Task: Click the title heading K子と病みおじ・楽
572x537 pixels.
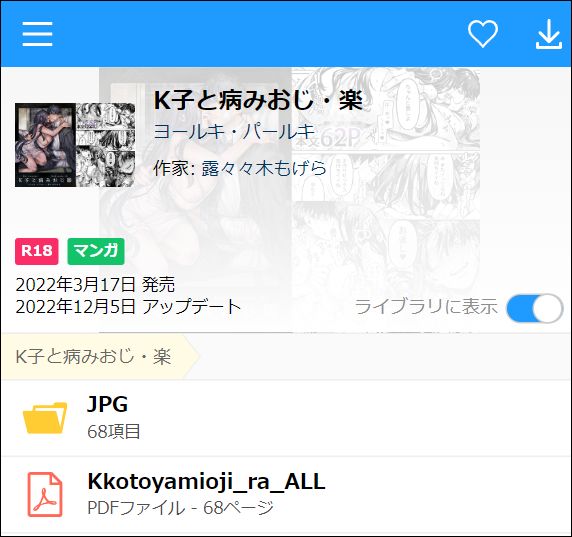Action: 258,100
